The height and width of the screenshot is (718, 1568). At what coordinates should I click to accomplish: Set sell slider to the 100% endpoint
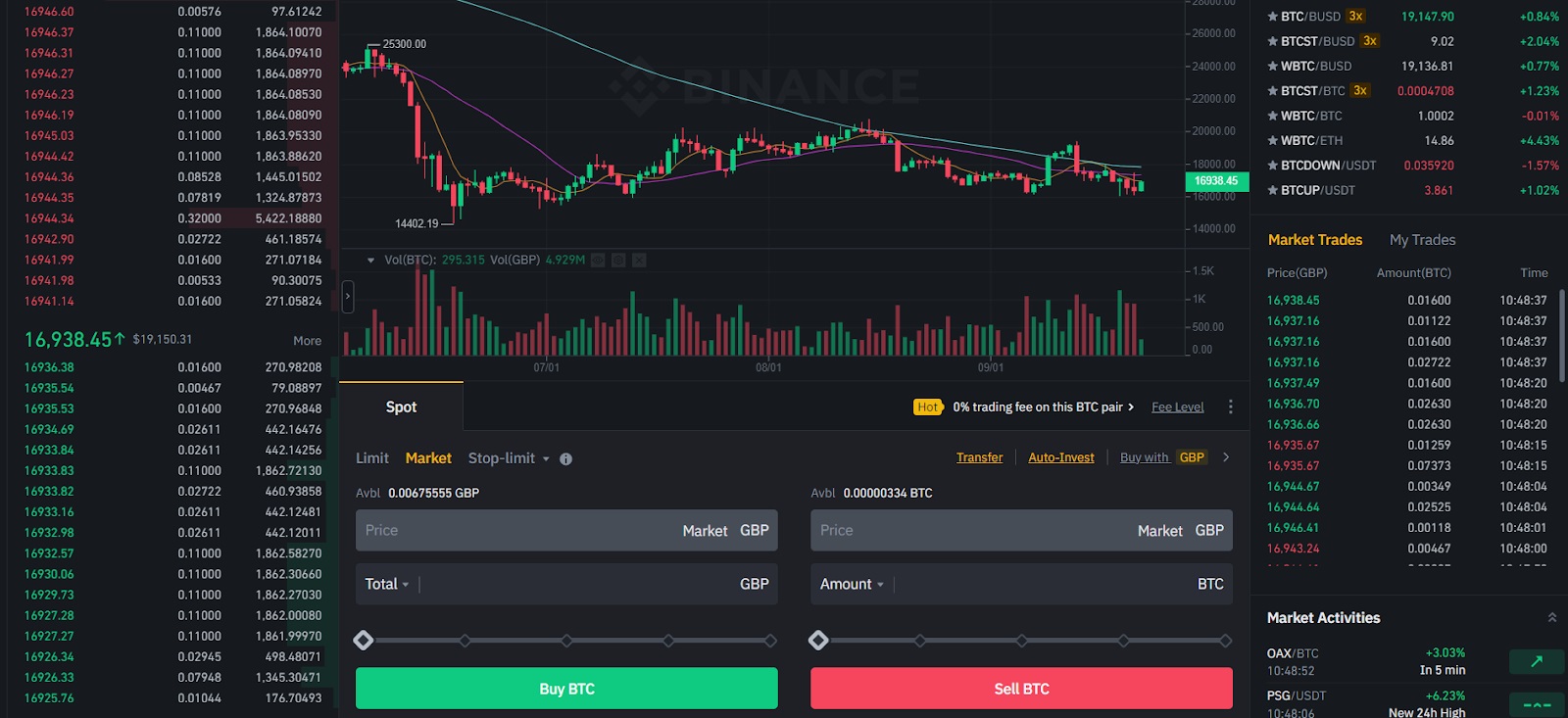coord(1225,641)
